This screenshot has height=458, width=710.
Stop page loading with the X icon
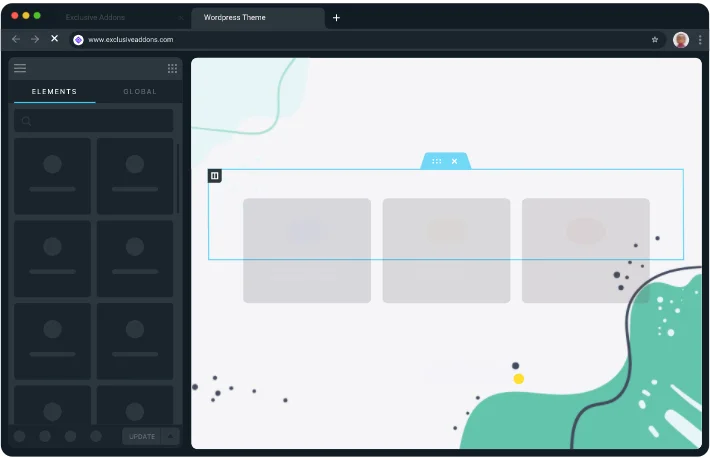54,39
